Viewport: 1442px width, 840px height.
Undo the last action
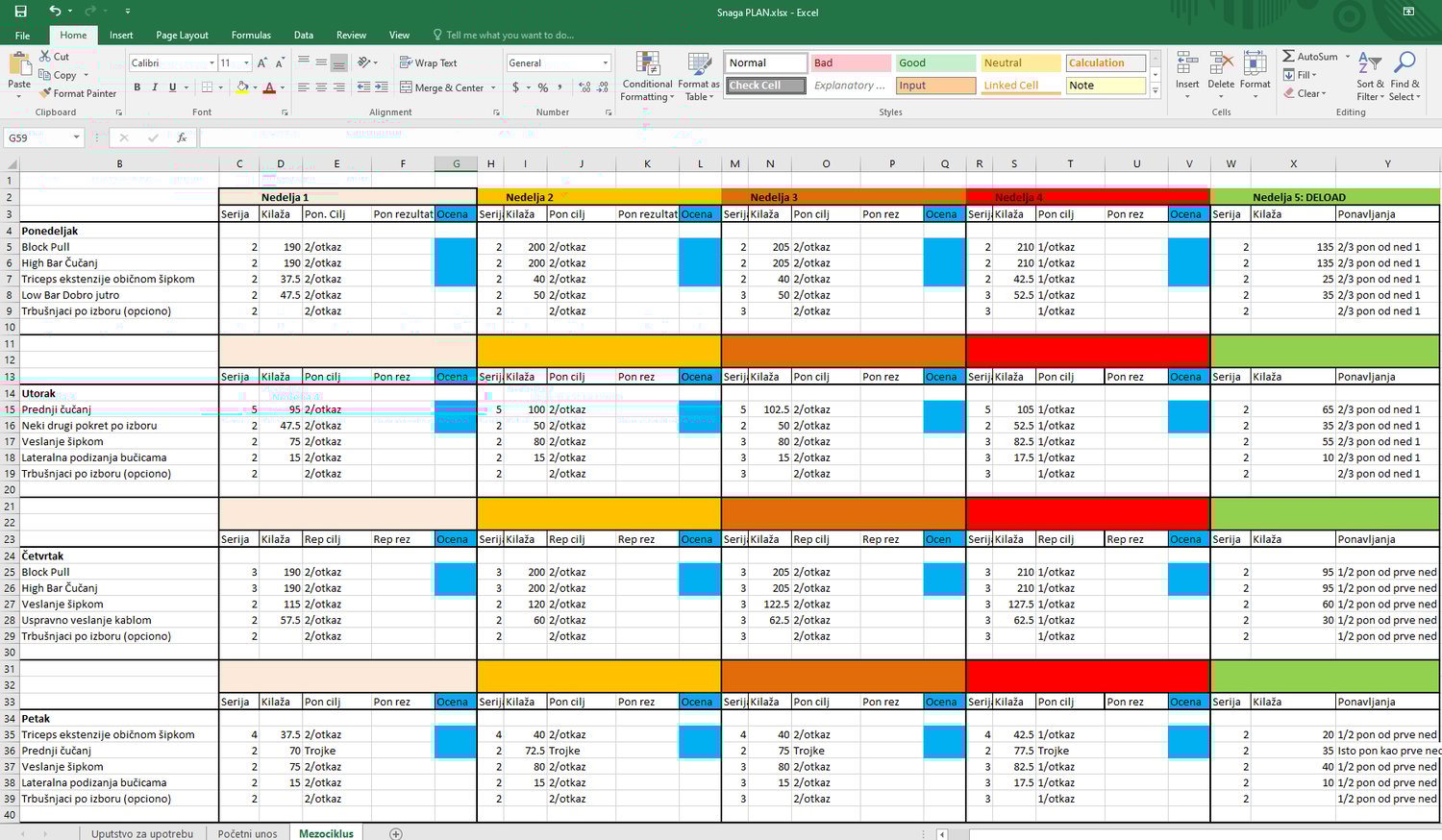tap(55, 12)
